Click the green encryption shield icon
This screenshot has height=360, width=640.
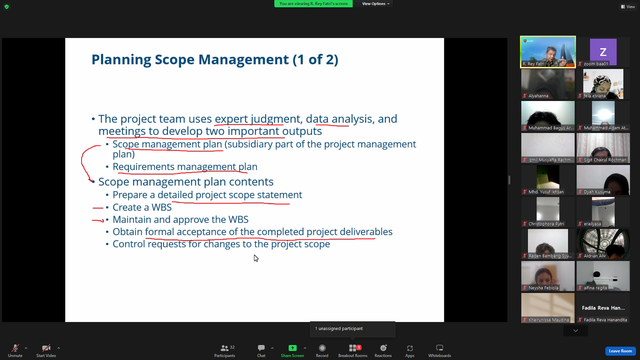pyautogui.click(x=7, y=7)
